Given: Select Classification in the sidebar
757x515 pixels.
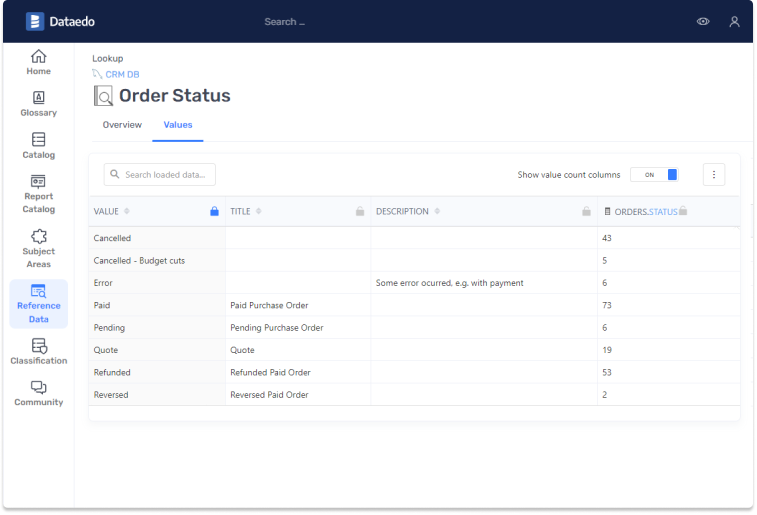Looking at the screenshot, I should [39, 352].
